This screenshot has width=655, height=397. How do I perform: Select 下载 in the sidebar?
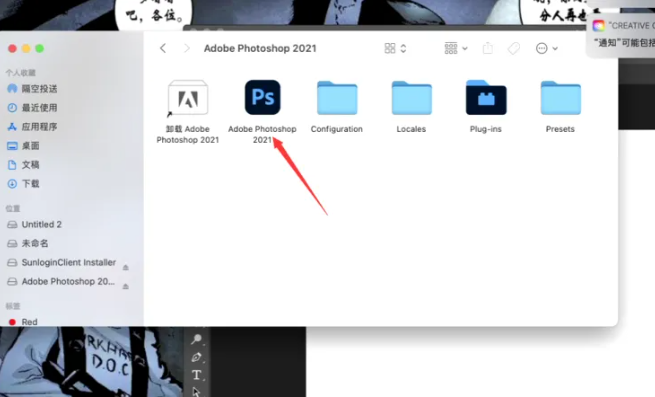coord(24,183)
